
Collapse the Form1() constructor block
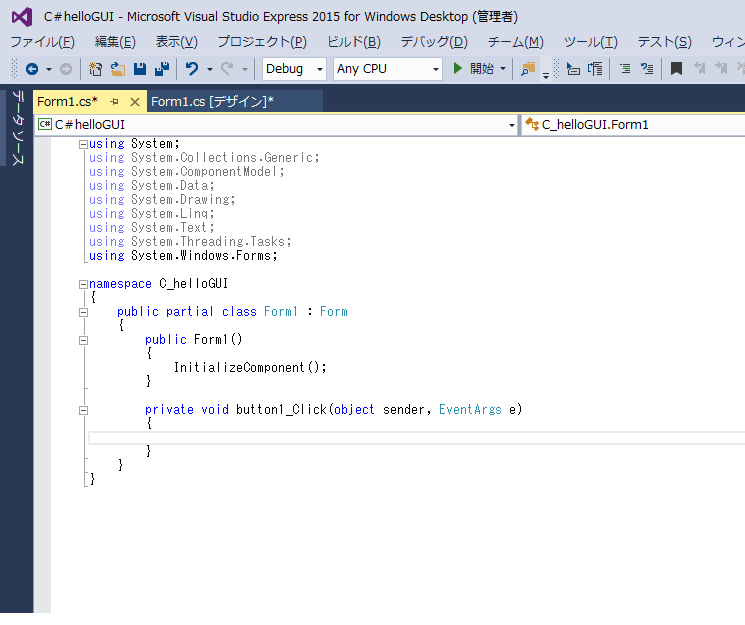[83, 341]
